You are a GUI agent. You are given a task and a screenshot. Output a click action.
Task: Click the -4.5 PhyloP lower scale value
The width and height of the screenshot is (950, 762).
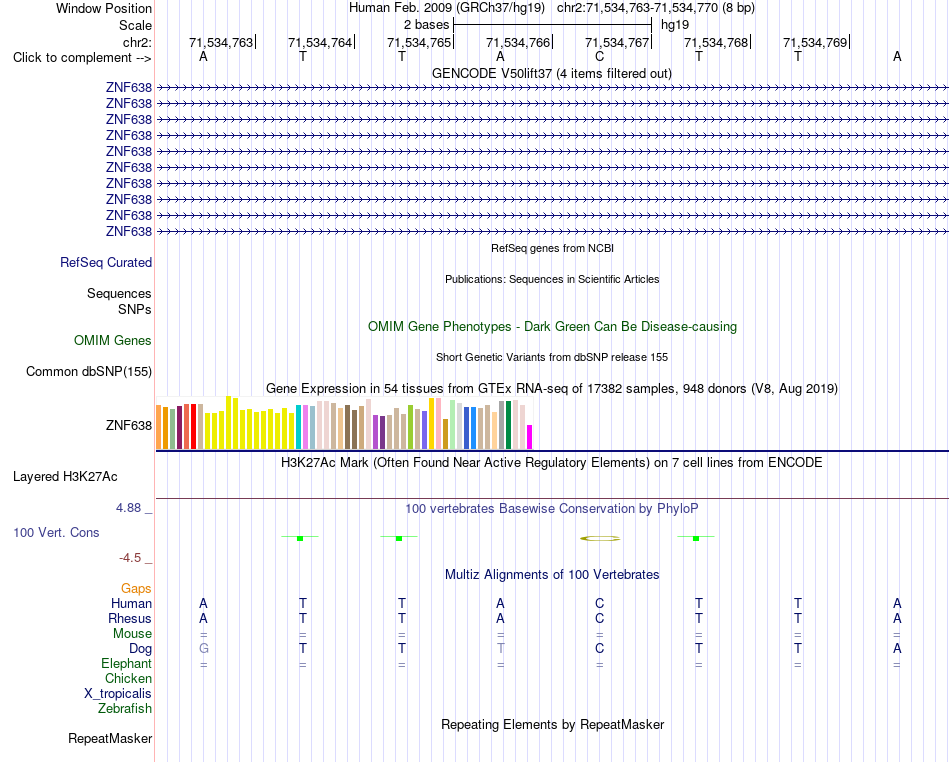pos(130,557)
